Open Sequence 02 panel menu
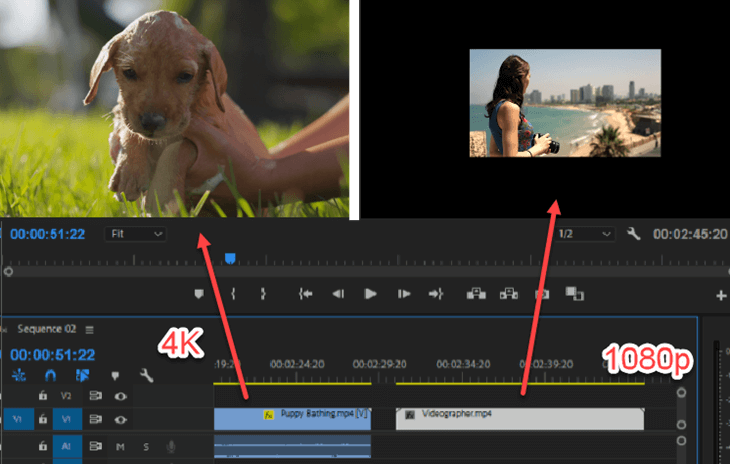730x464 pixels. click(x=89, y=329)
